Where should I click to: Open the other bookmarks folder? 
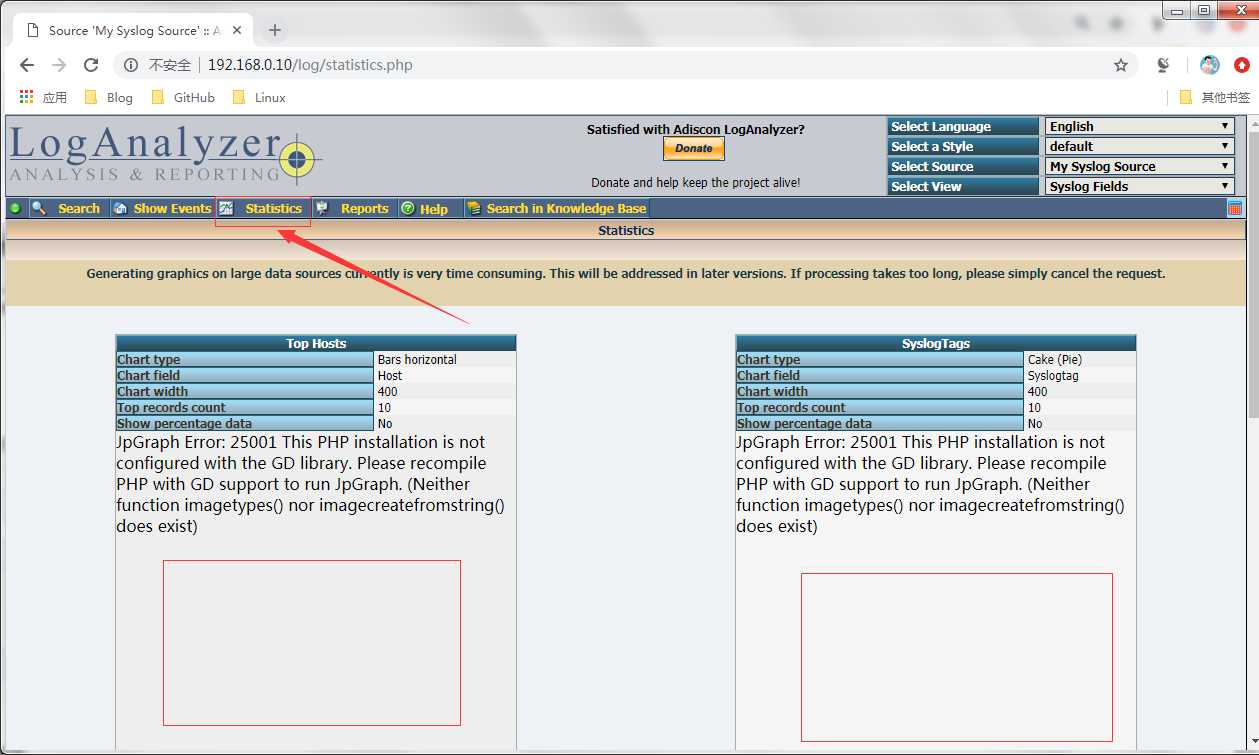tap(1215, 97)
